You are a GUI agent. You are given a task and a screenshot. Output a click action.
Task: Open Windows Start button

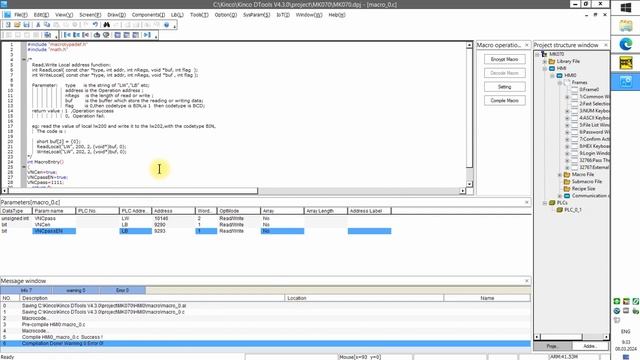pyautogui.click(x=625, y=7)
